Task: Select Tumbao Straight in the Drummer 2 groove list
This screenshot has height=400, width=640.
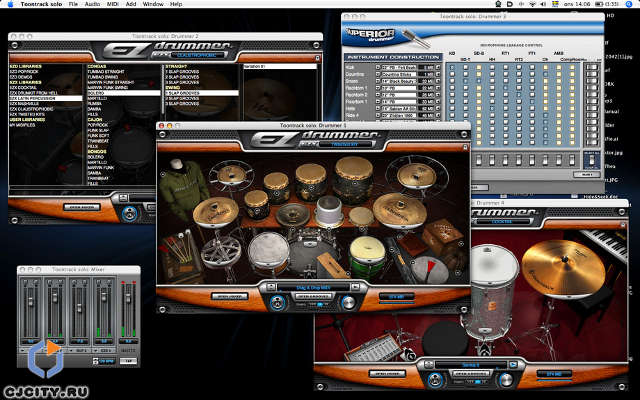Action: [106, 71]
